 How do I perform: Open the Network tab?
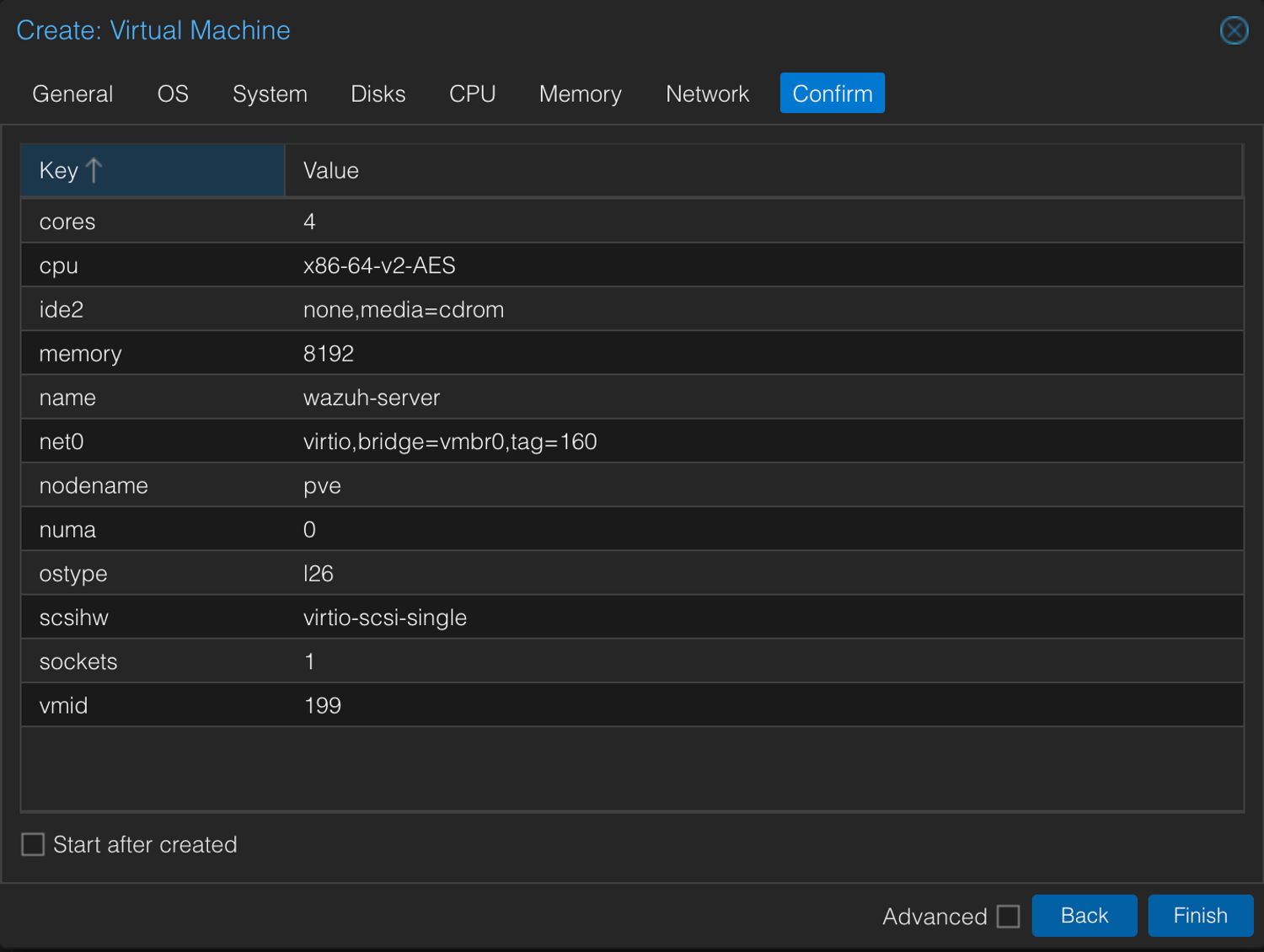[707, 94]
